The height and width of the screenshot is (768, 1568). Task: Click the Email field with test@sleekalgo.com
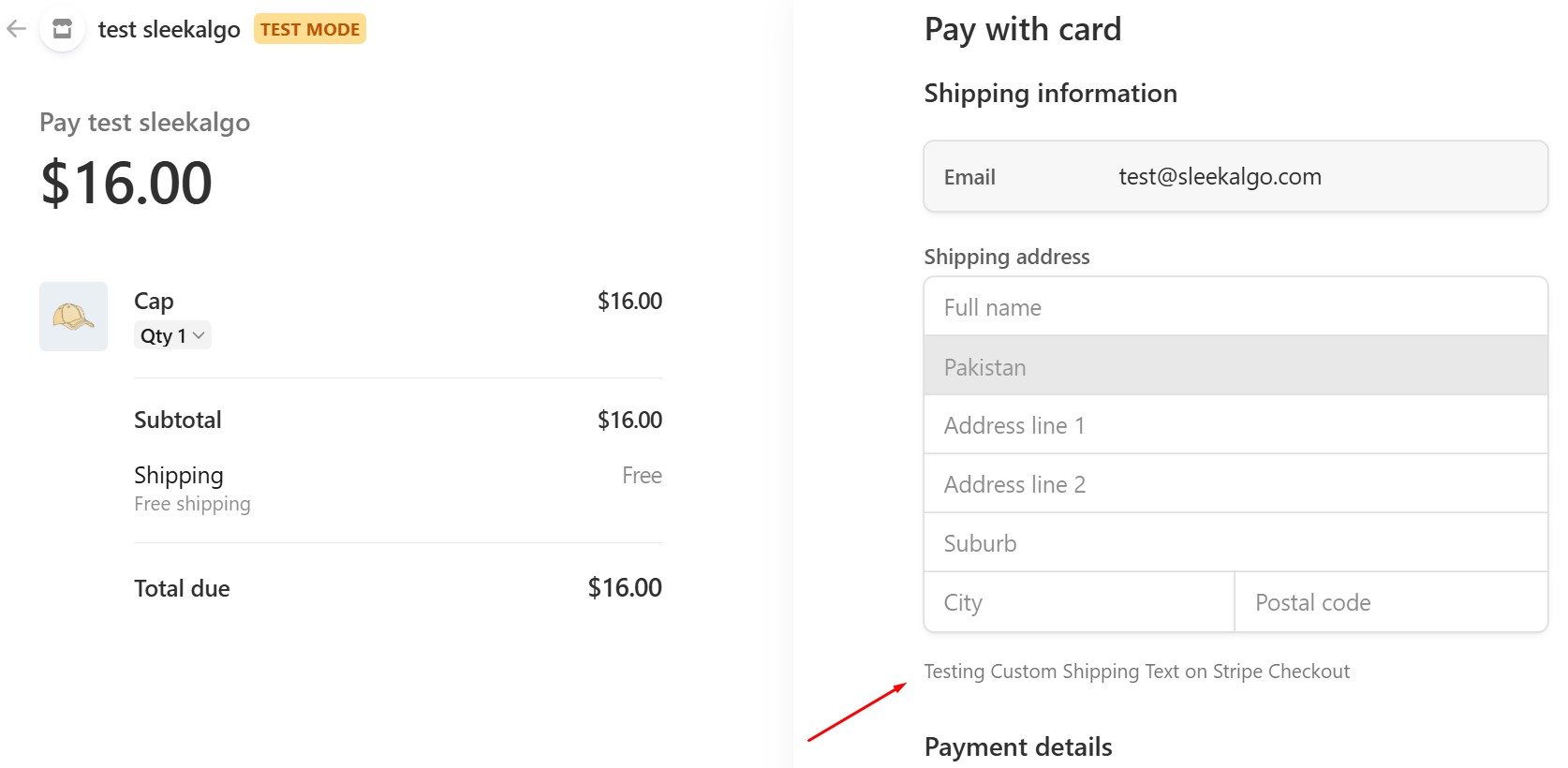1235,176
